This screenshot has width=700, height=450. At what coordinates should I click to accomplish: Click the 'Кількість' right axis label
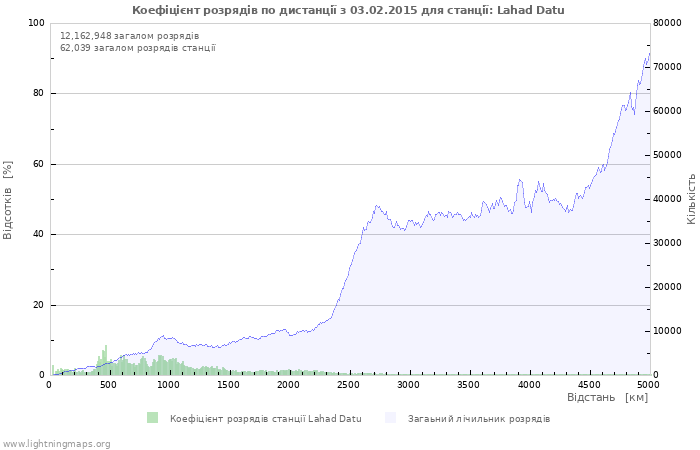point(691,198)
